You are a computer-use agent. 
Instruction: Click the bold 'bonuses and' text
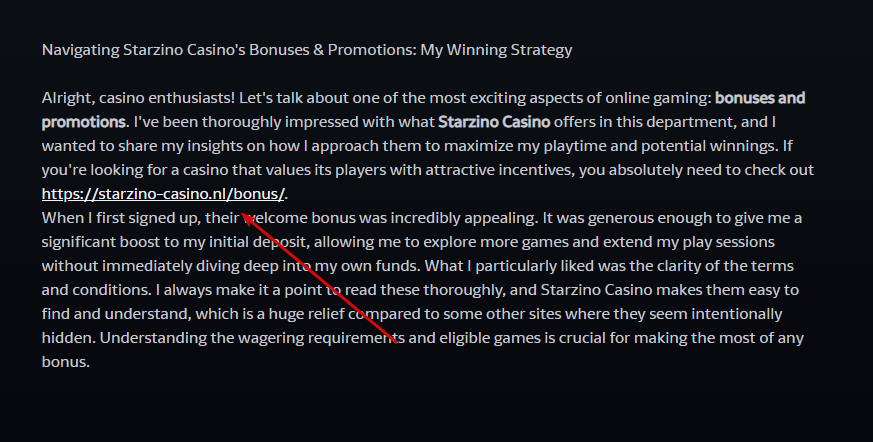pos(760,98)
